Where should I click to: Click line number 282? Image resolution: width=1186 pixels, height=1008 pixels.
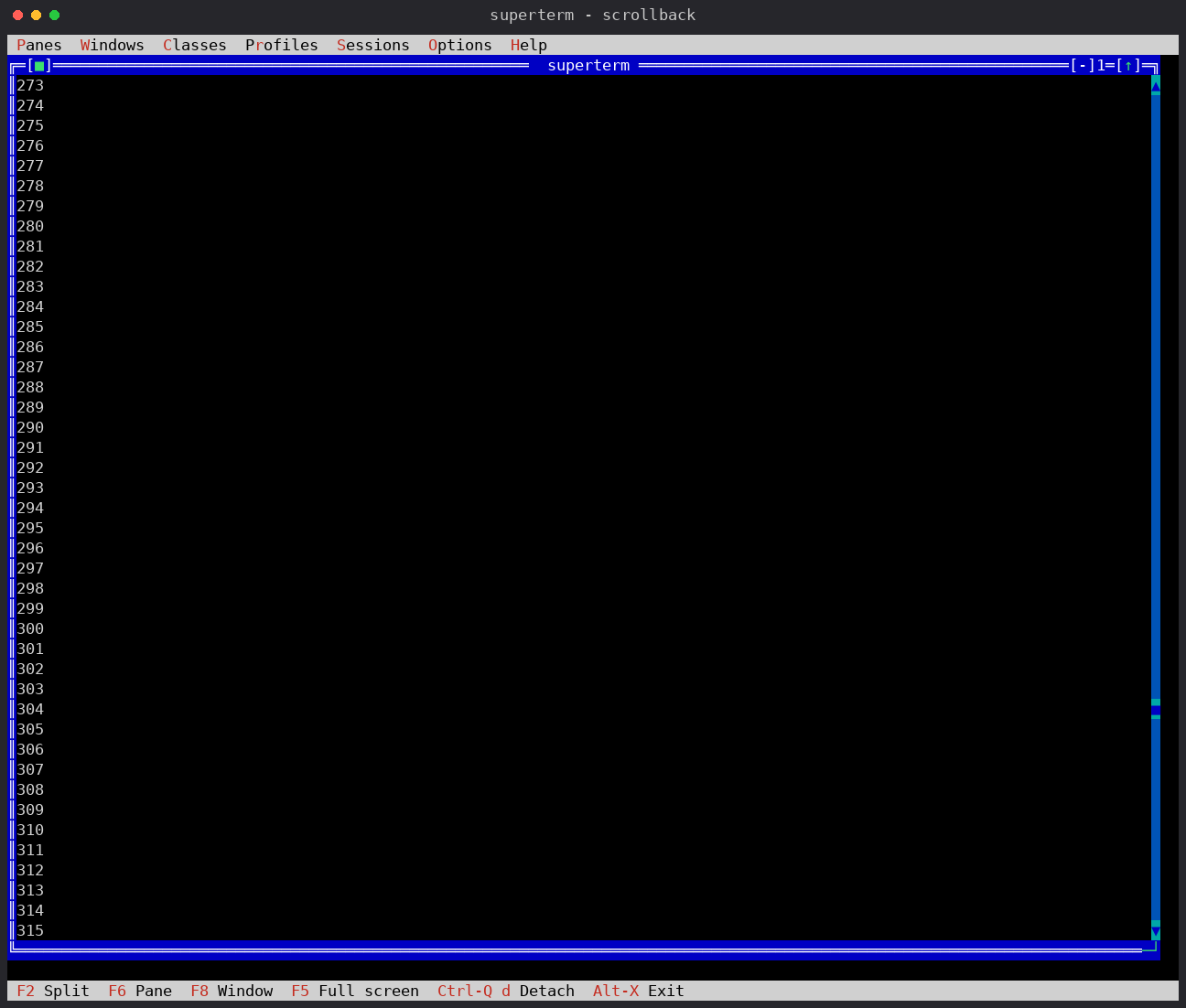pos(30,266)
